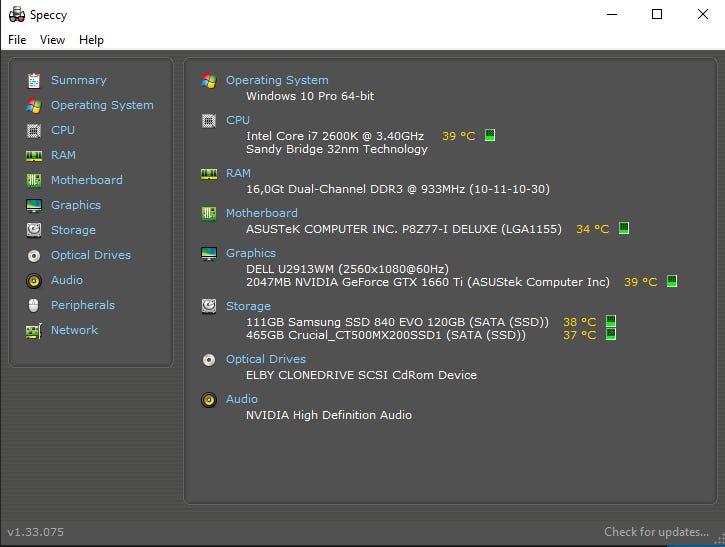Select RAM in the sidebar
Viewport: 725px width, 547px height.
(x=63, y=155)
